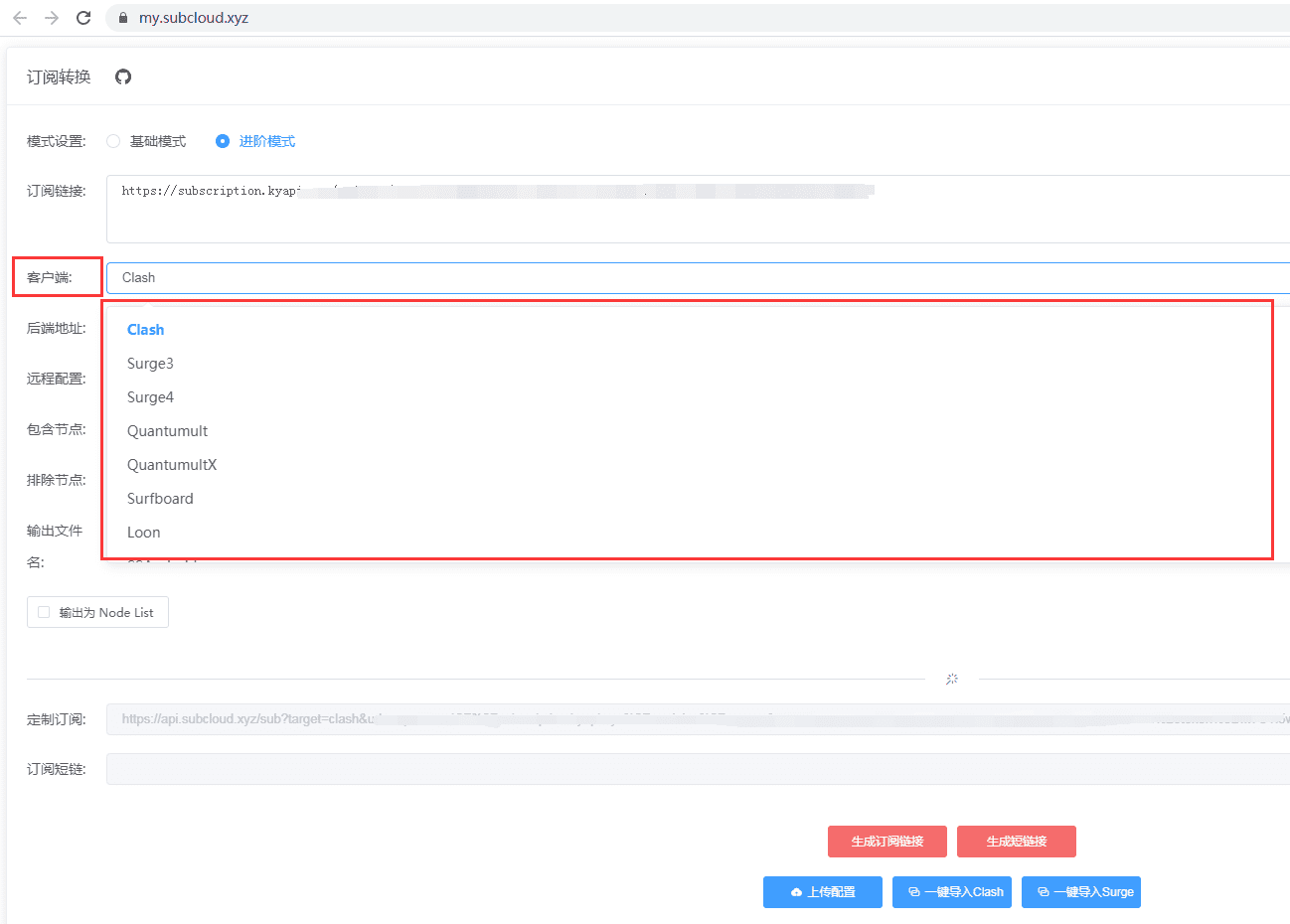Reload the page with the refresh icon

pyautogui.click(x=83, y=18)
